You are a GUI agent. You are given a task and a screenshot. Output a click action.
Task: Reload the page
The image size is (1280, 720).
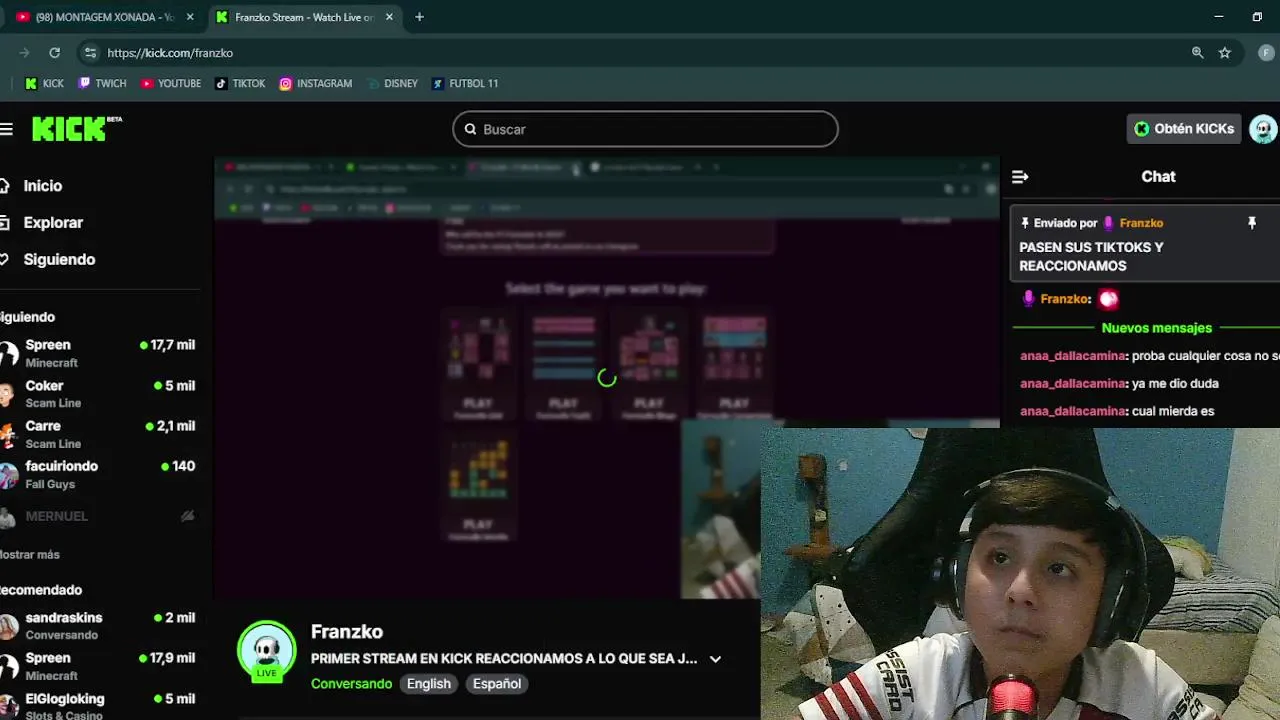coord(54,53)
